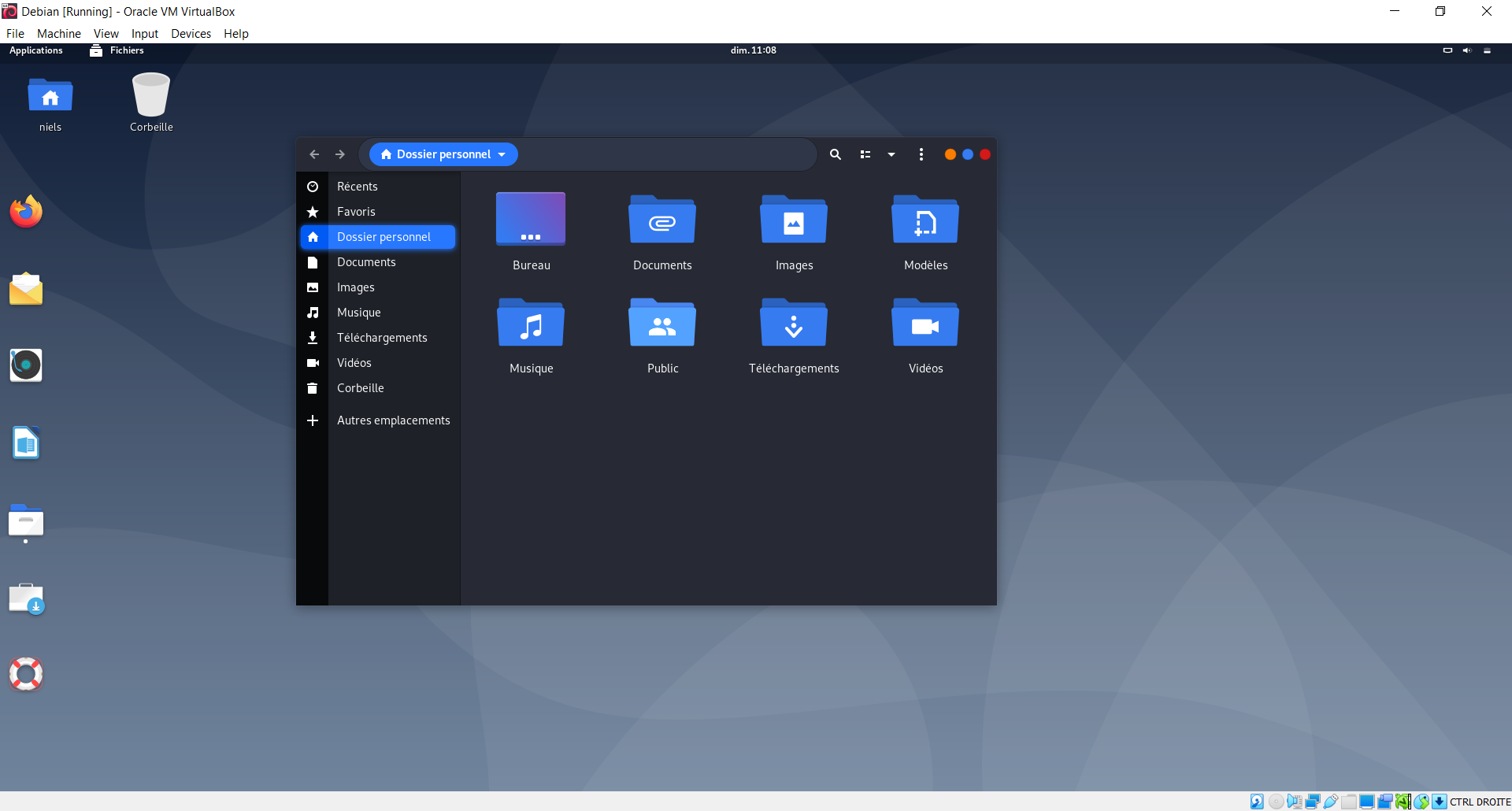This screenshot has width=1512, height=811.
Task: Open the three-dot menu in Files
Action: pos(921,154)
